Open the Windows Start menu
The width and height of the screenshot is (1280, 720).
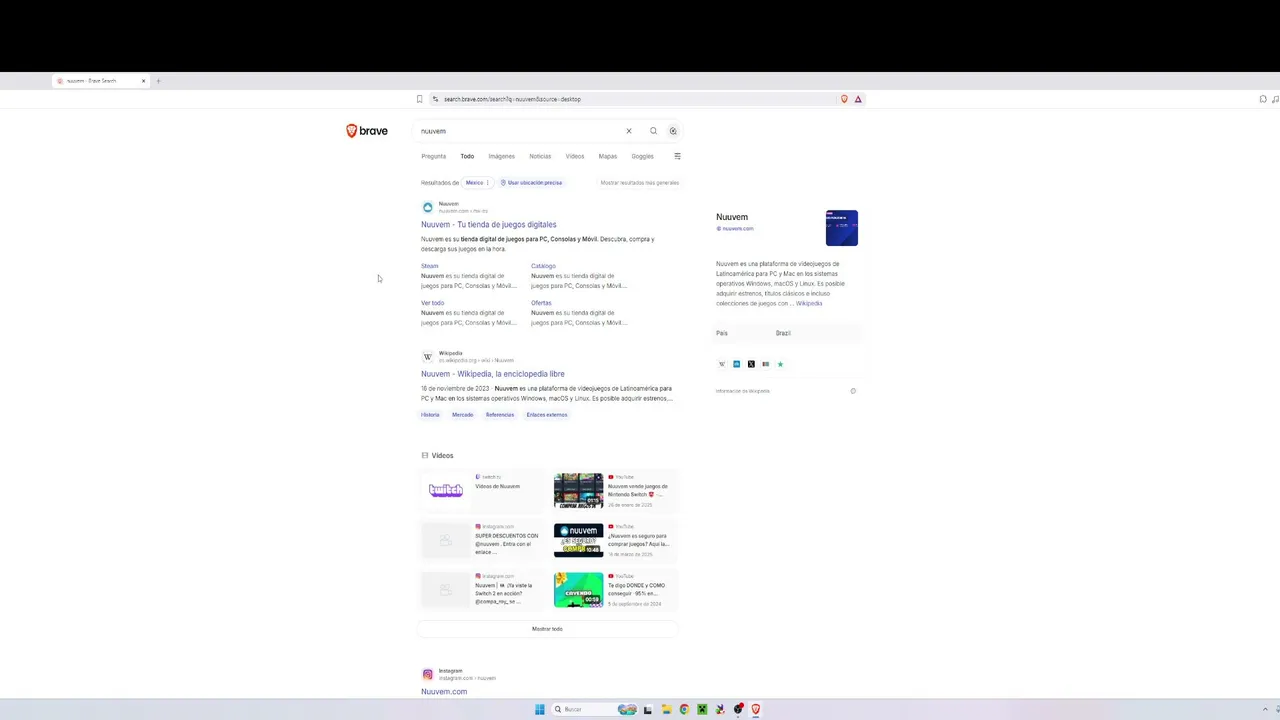pos(540,709)
